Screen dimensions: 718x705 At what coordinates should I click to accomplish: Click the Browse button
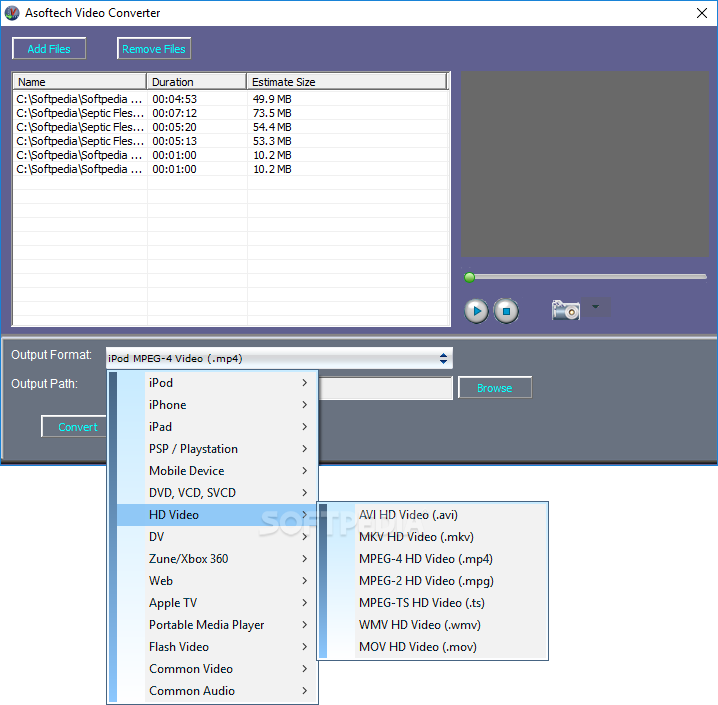point(495,388)
